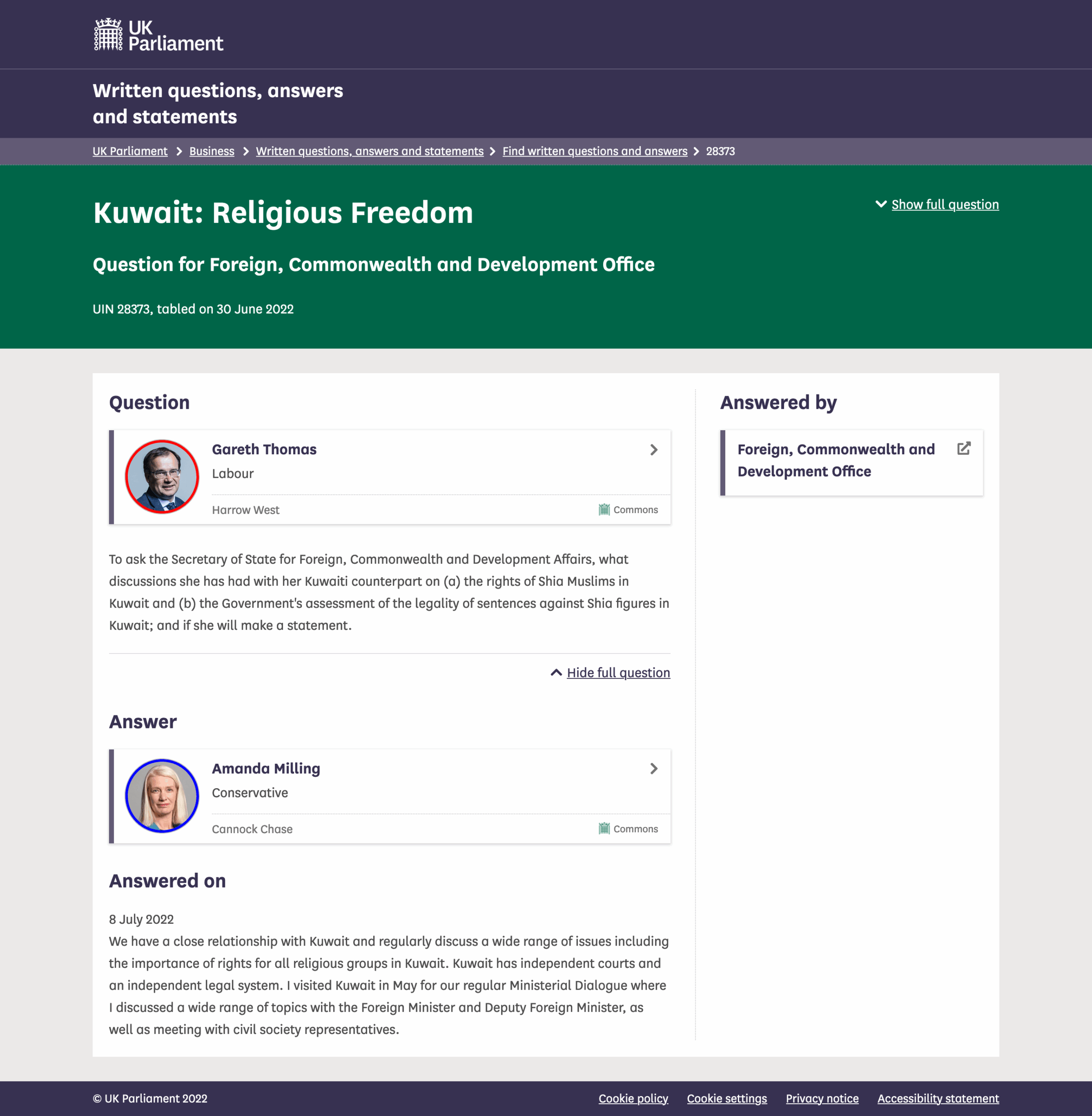
Task: Open external link icon for Foreign Office
Action: [963, 448]
